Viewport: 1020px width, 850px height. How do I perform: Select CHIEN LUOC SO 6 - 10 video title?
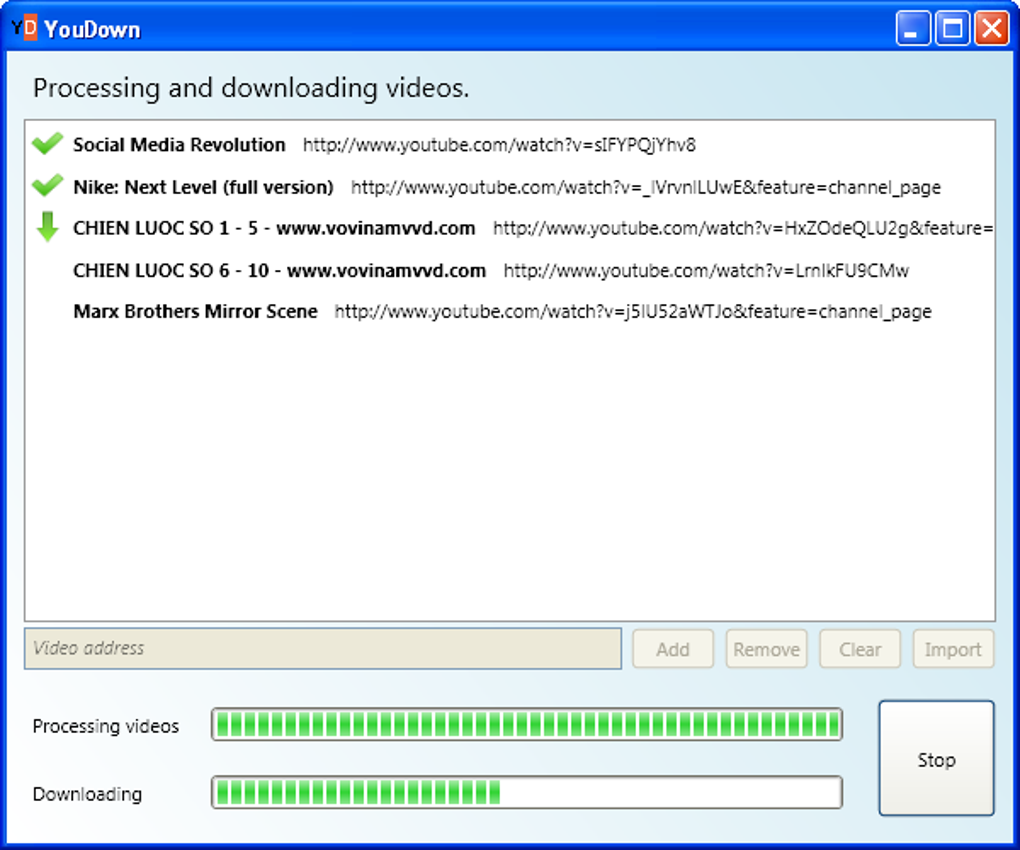[x=280, y=271]
